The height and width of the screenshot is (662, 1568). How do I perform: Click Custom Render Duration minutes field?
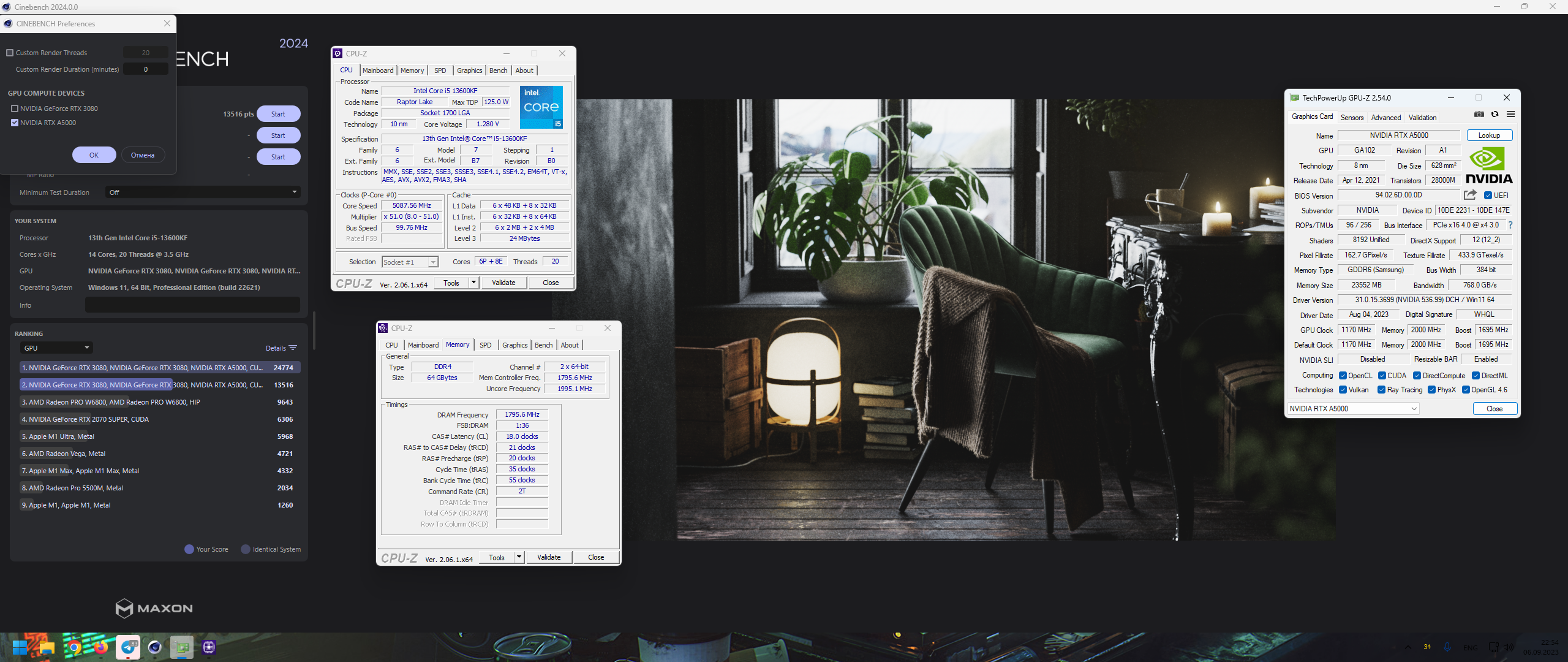point(146,69)
